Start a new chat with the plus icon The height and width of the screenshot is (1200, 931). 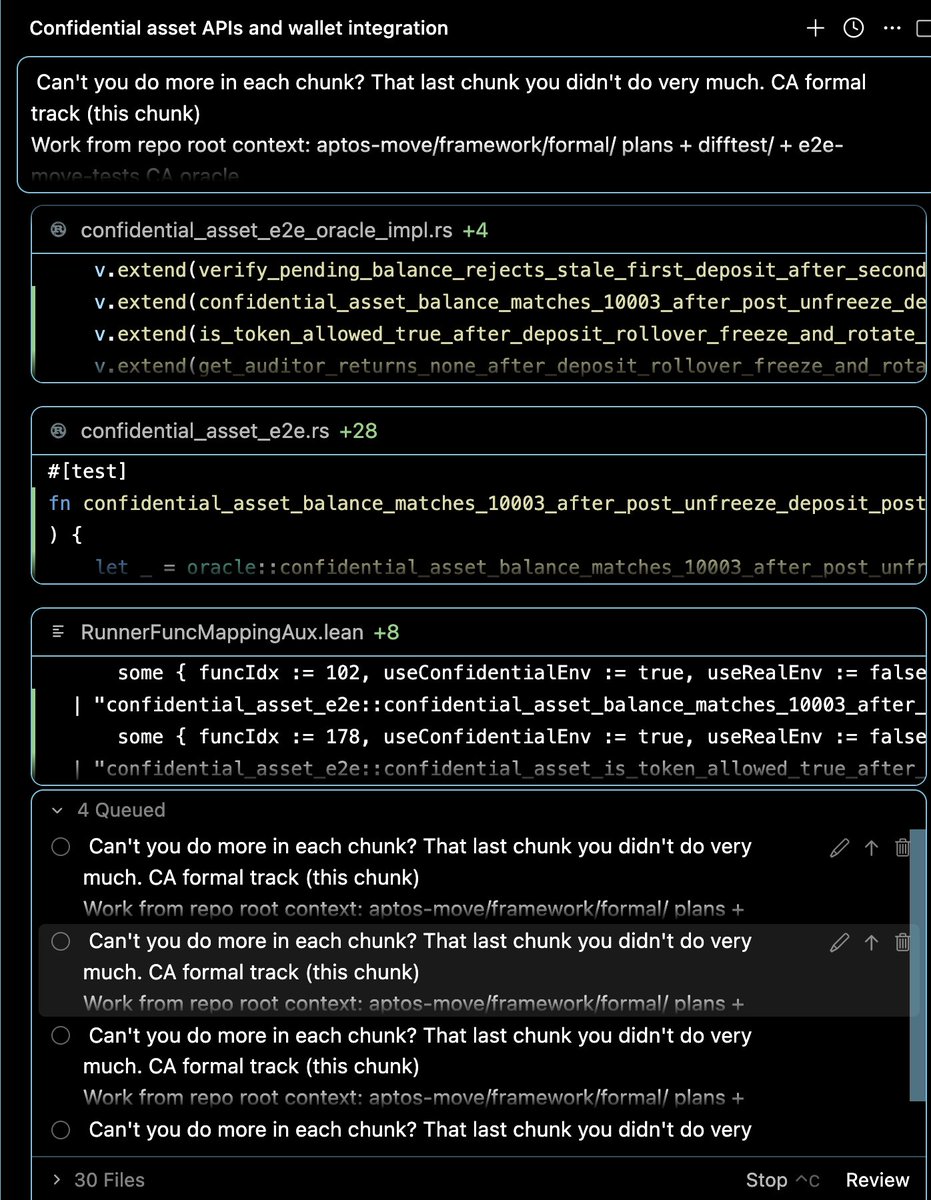coord(815,28)
